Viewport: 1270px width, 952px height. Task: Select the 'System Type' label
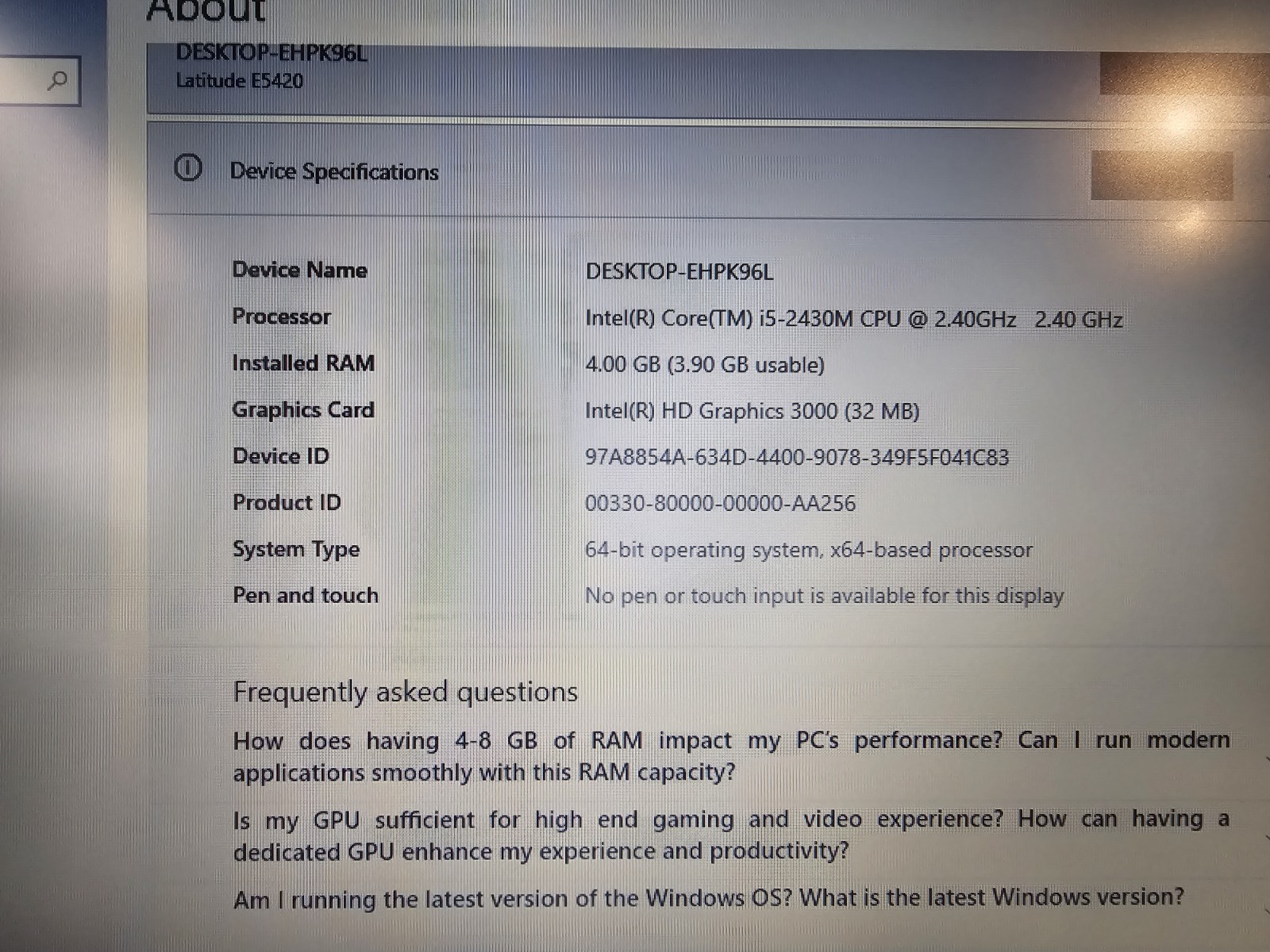point(296,549)
